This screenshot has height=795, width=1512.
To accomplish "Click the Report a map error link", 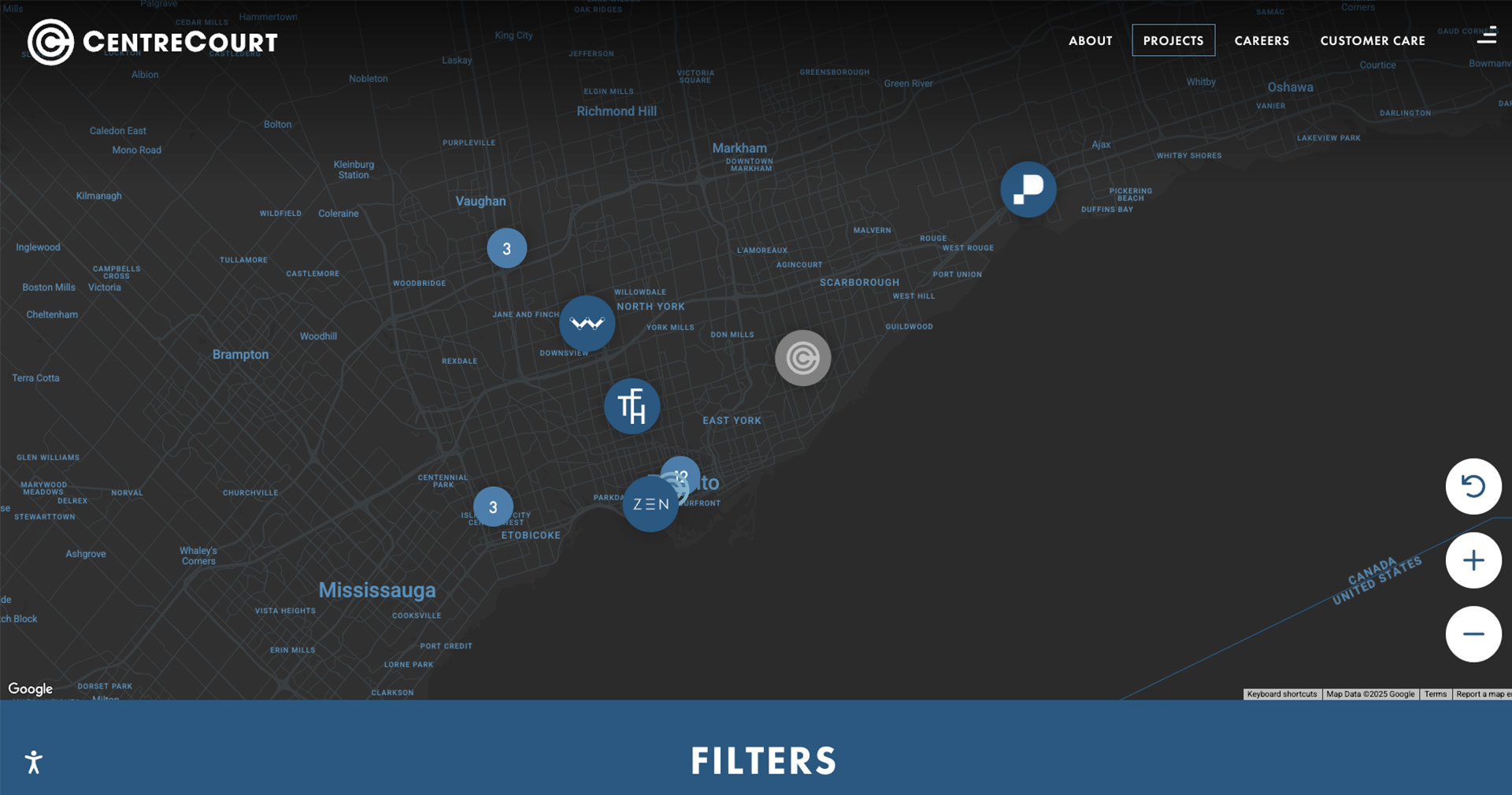I will pos(1483,694).
